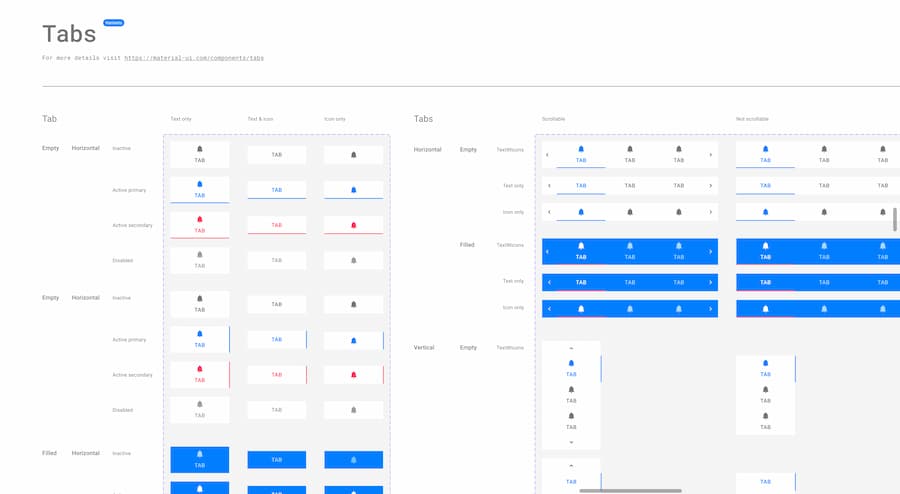
Task: Click the right scroll arrow in the empty Text only scrollable tabs
Action: [711, 186]
